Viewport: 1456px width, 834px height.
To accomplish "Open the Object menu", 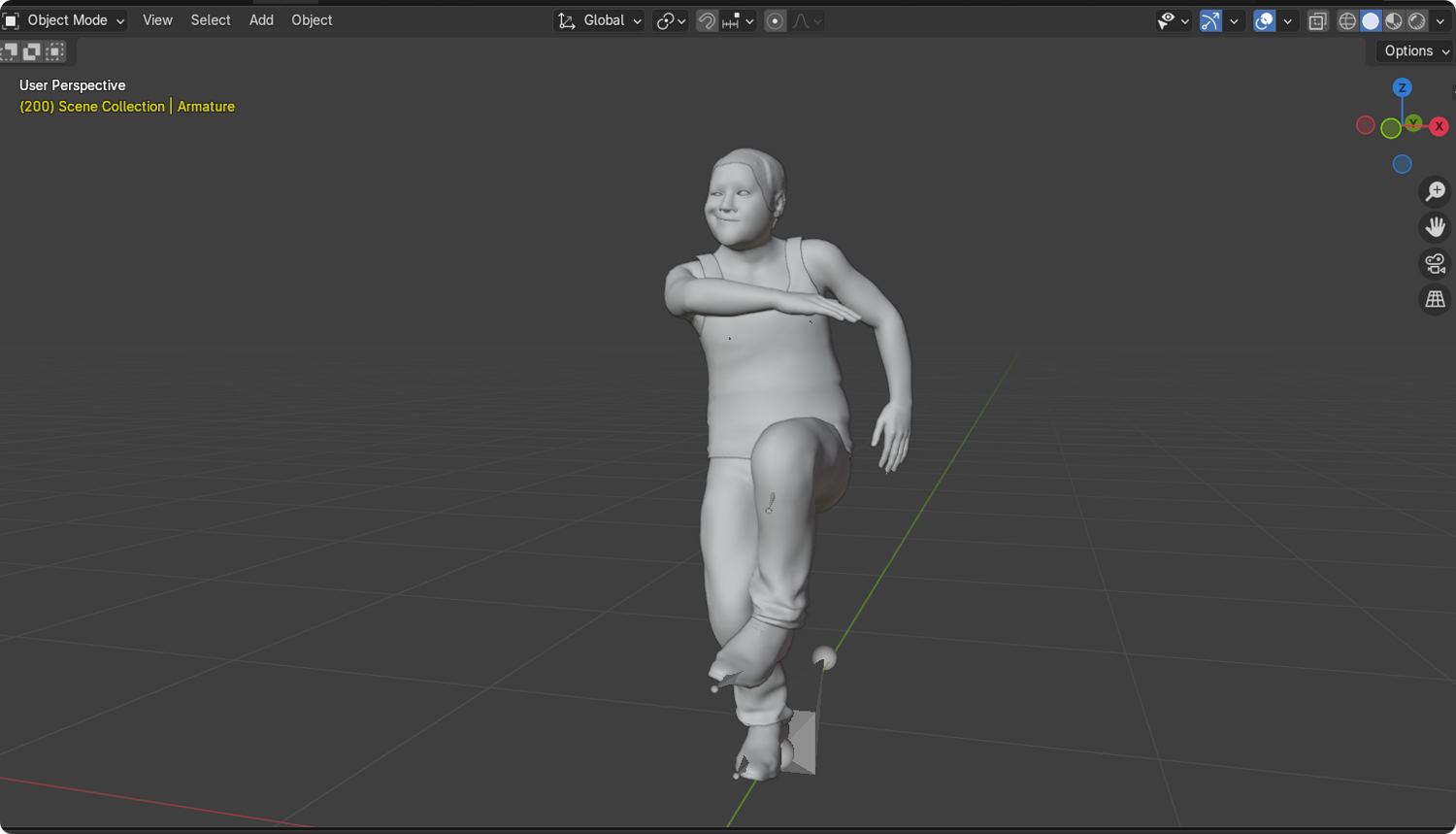I will point(312,20).
